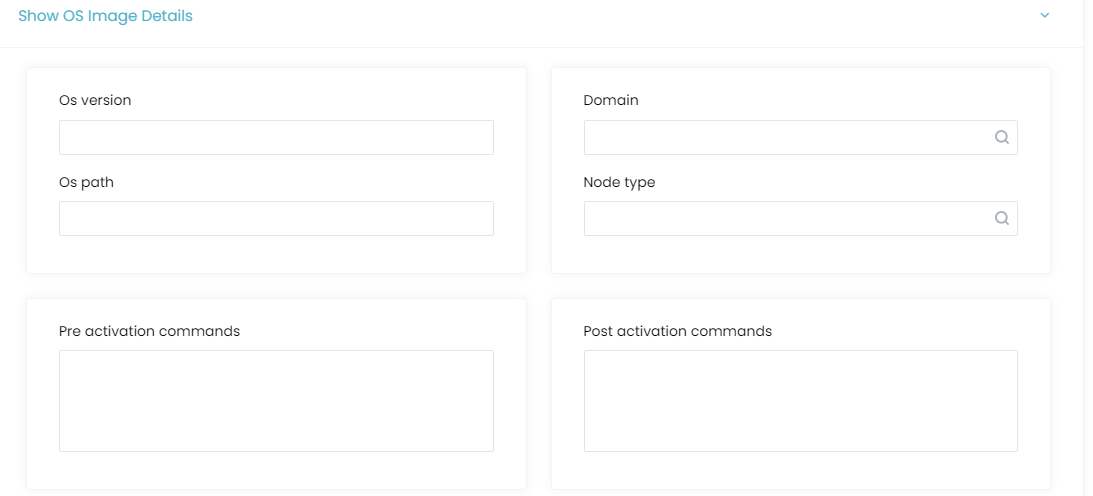Click the Pre activation commands label

(149, 331)
